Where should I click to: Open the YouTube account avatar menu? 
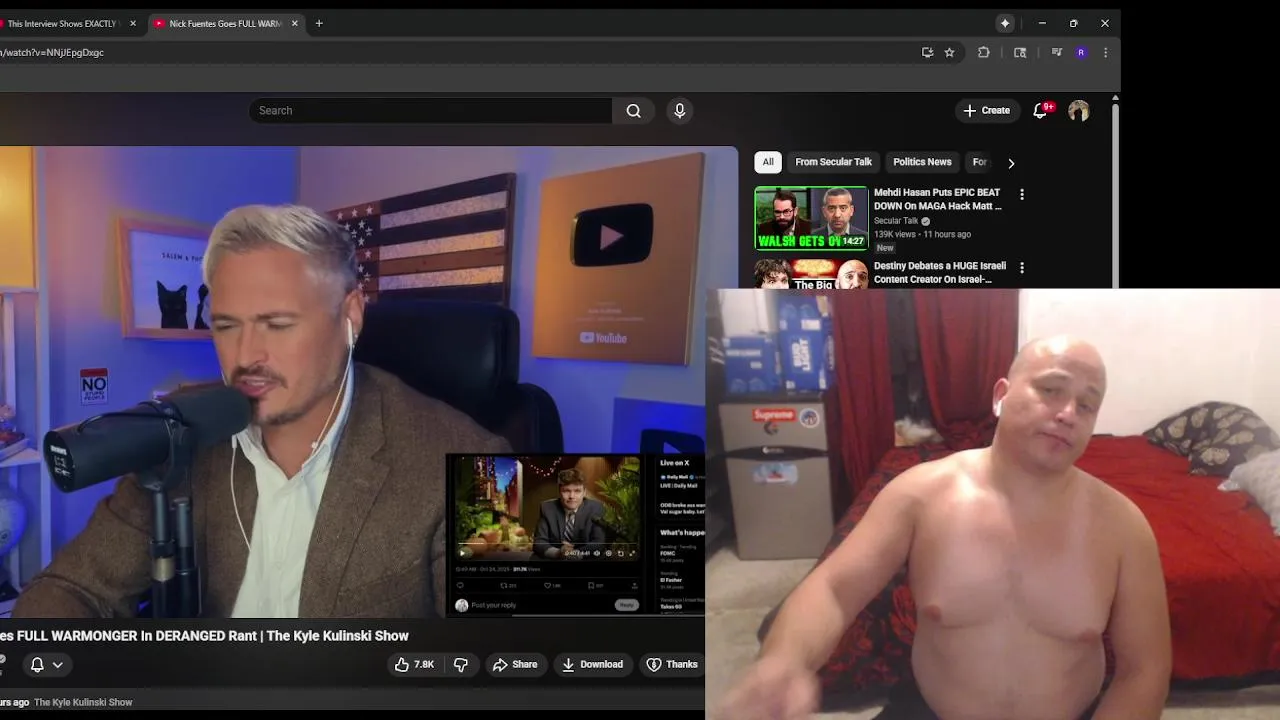coord(1078,111)
